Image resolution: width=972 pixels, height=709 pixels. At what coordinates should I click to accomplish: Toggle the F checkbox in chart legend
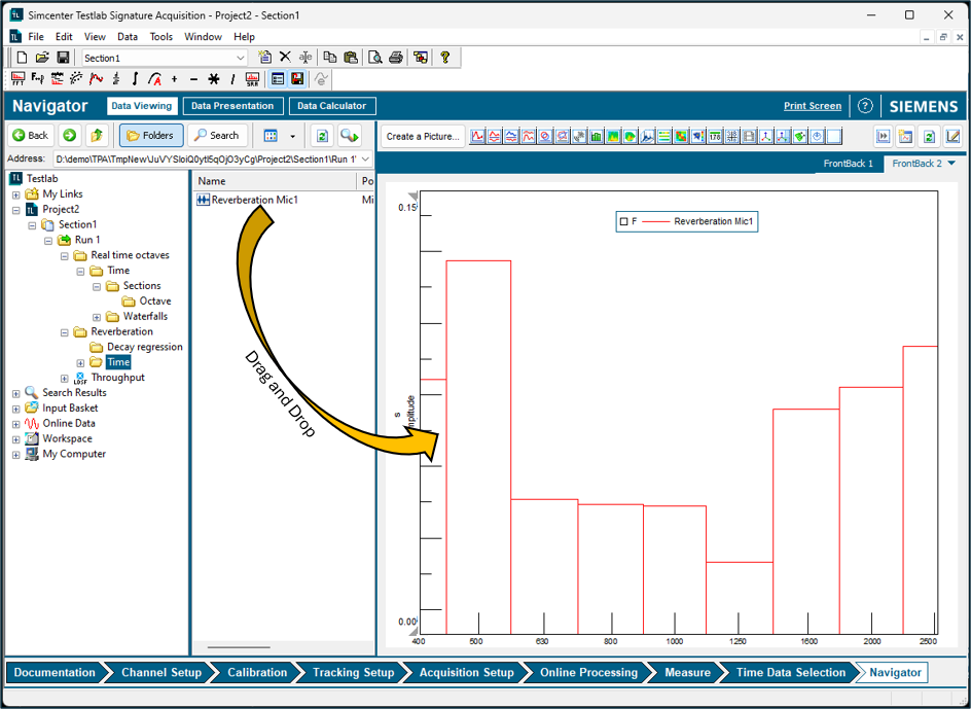[x=623, y=221]
